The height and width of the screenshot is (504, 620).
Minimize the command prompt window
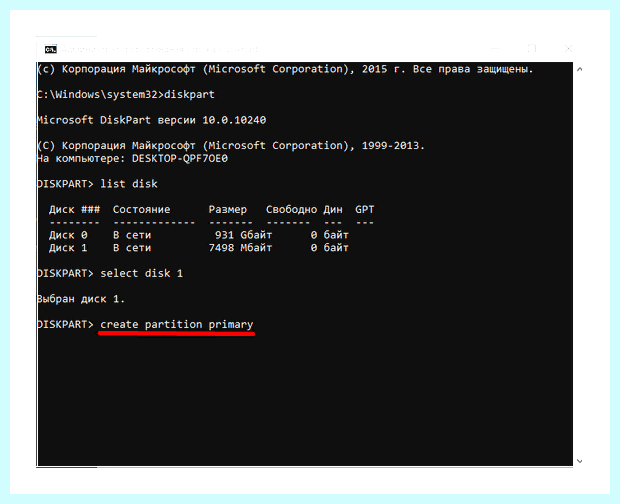[x=496, y=49]
